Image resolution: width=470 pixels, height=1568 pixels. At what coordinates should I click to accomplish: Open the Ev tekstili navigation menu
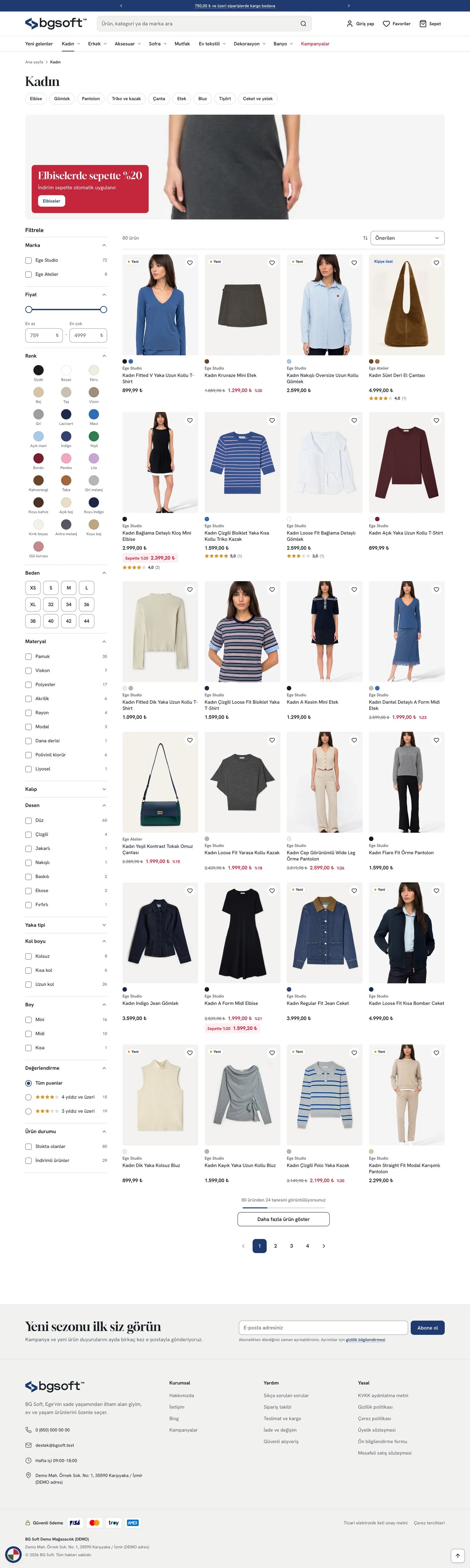coord(212,44)
